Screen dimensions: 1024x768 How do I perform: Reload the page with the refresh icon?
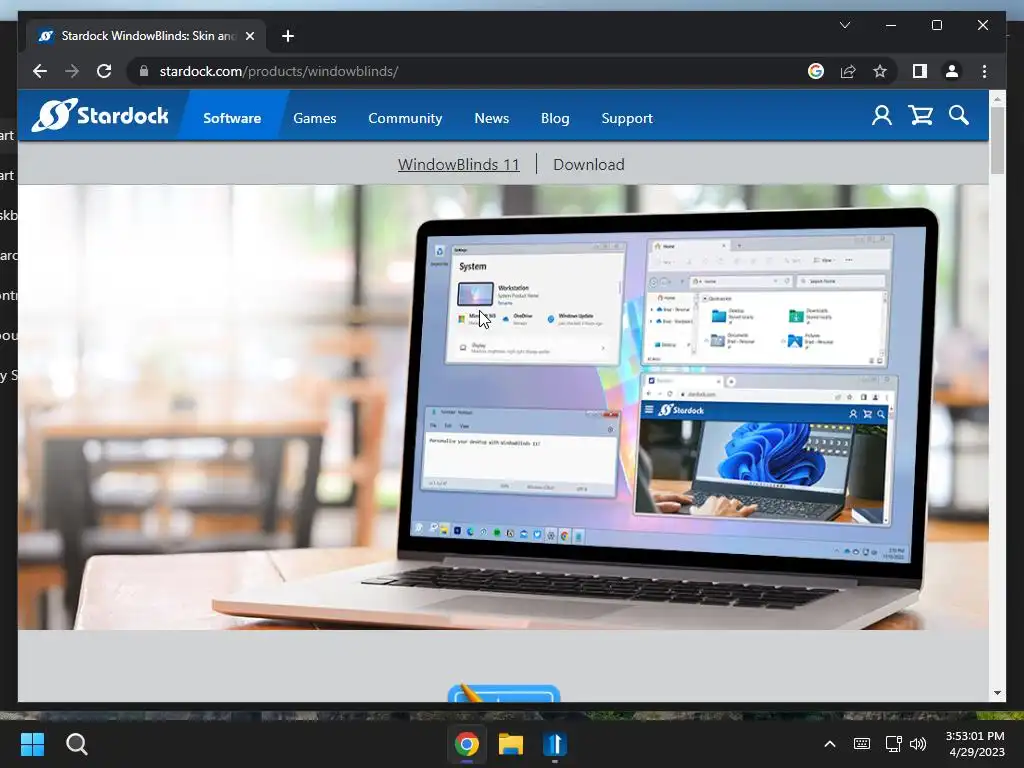pyautogui.click(x=104, y=71)
